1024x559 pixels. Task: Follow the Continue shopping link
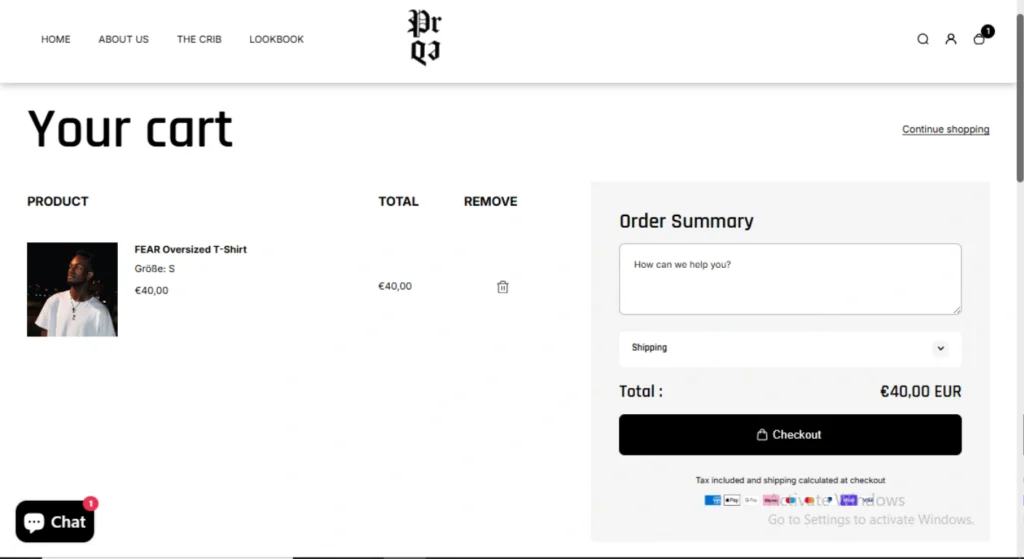coord(945,130)
